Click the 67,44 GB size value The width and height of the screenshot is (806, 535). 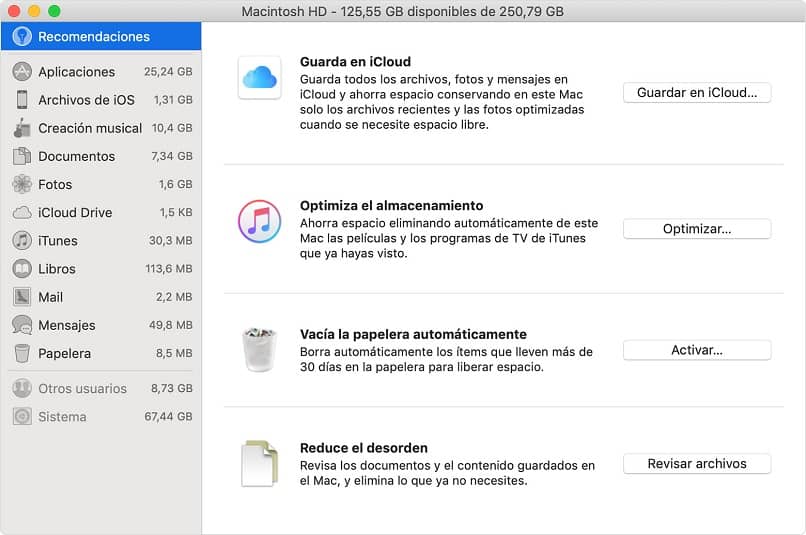[x=169, y=416]
